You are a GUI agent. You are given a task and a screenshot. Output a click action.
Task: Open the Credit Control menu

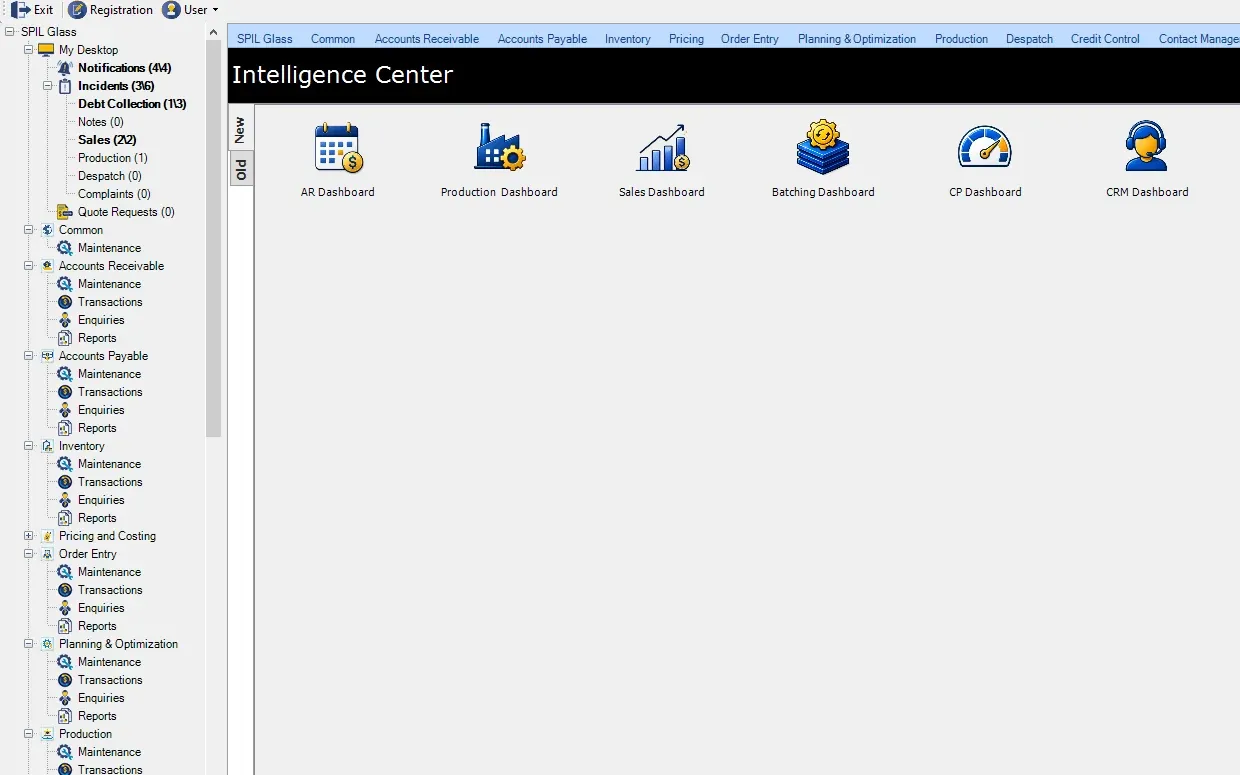coord(1105,39)
